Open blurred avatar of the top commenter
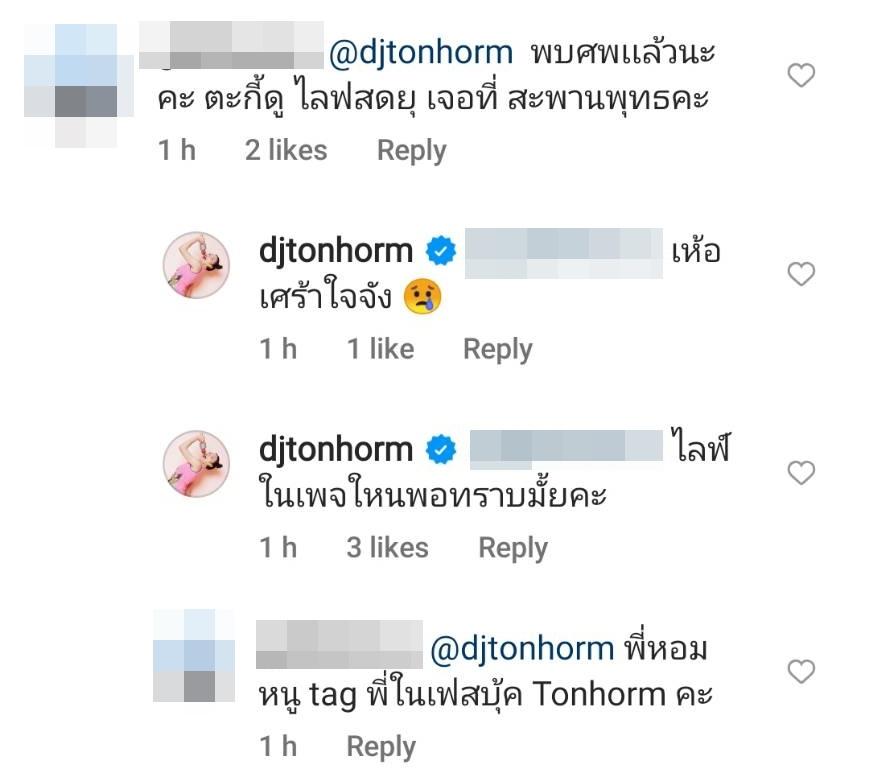This screenshot has width=869, height=781. pyautogui.click(x=79, y=85)
